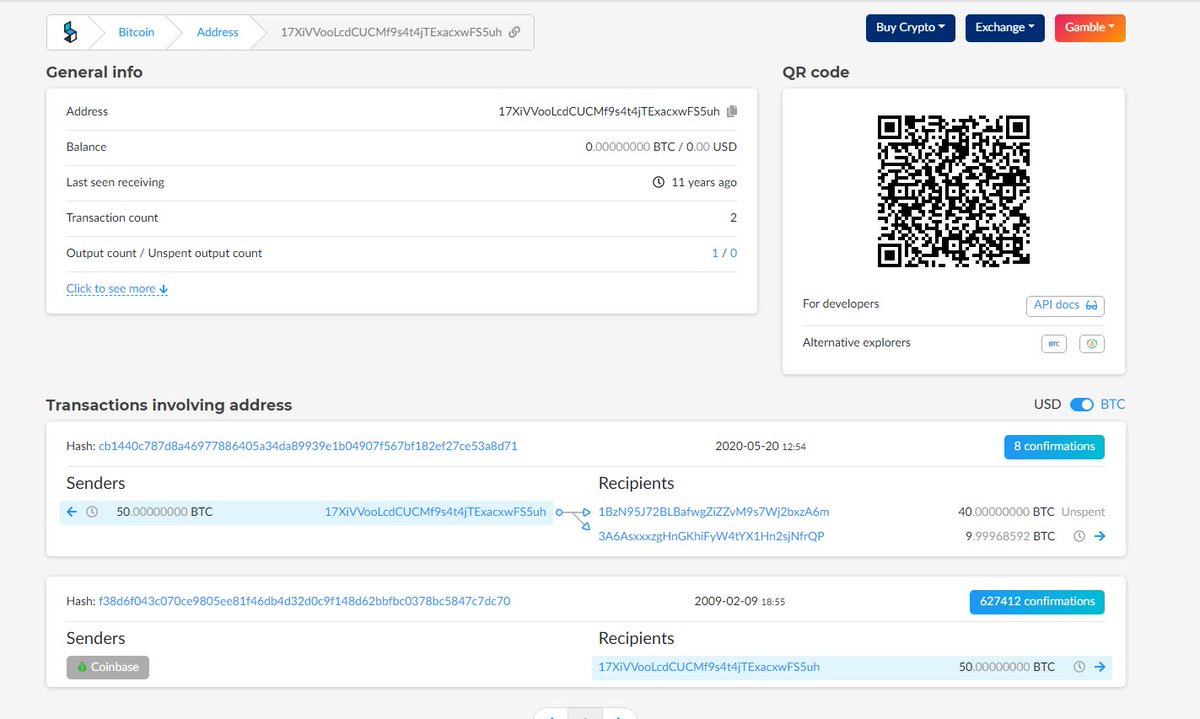The height and width of the screenshot is (719, 1200).
Task: Click the 2020-05-20 12:54 timestamp
Action: pos(761,446)
